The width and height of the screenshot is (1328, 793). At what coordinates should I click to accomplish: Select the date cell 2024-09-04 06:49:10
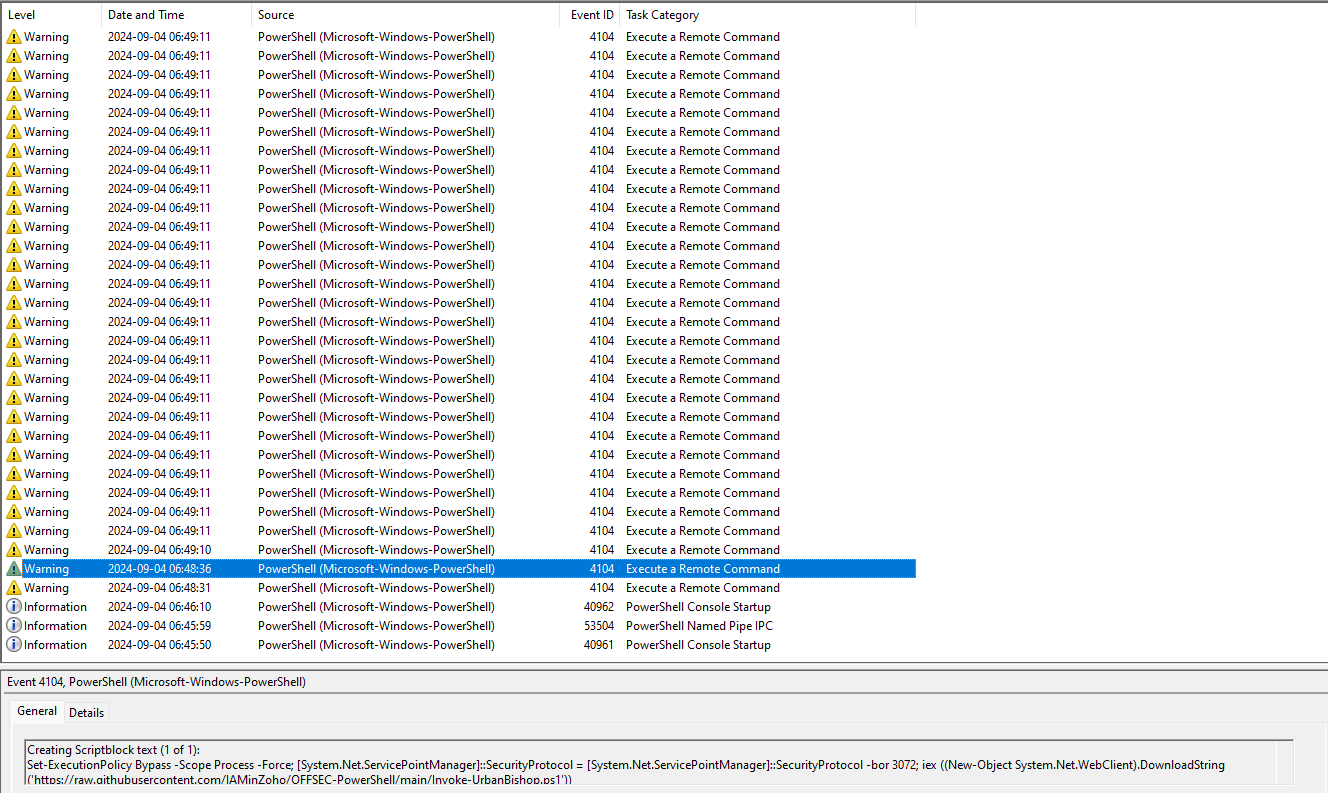159,550
